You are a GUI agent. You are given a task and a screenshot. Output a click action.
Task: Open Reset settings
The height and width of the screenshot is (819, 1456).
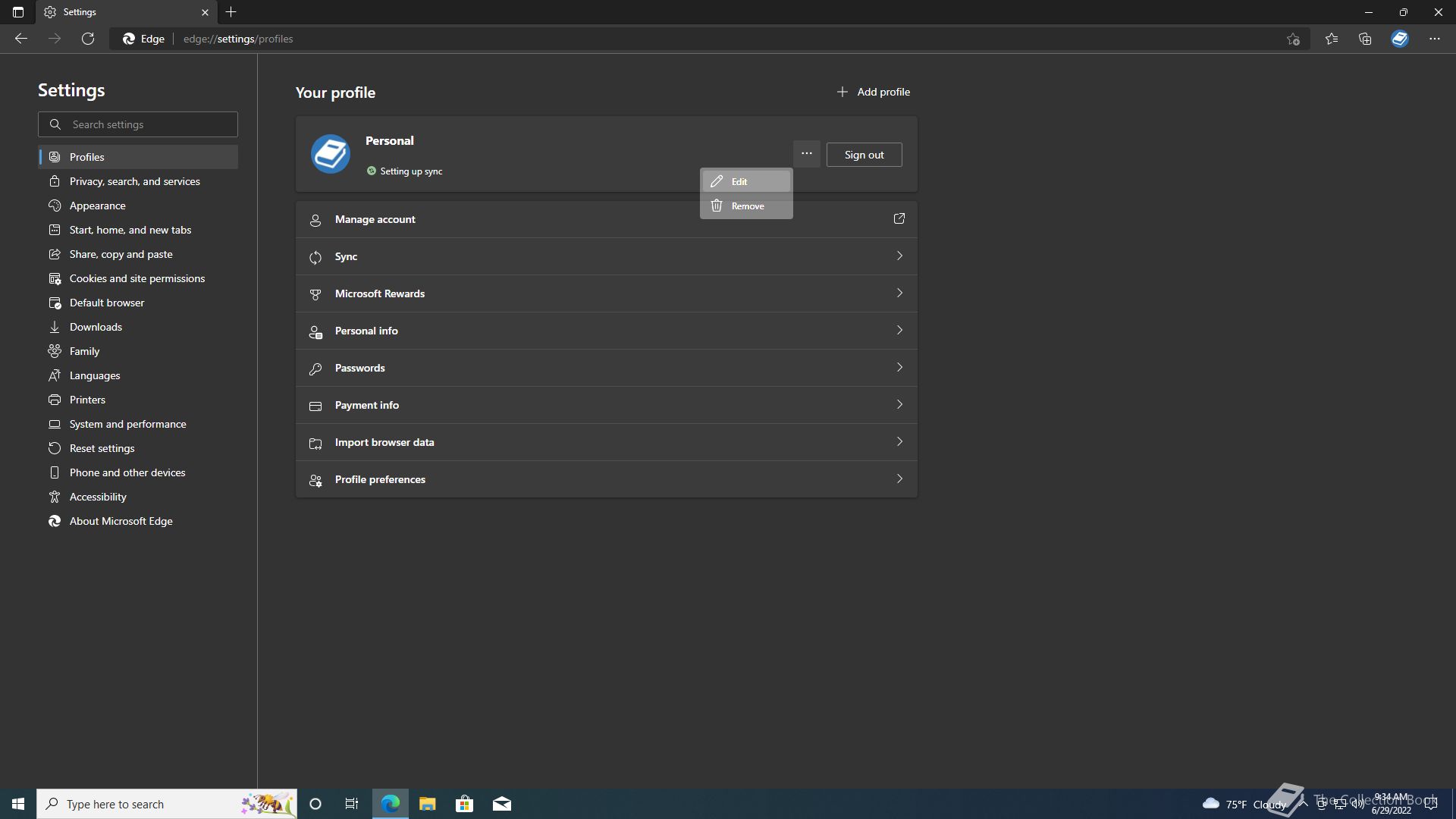click(138, 448)
